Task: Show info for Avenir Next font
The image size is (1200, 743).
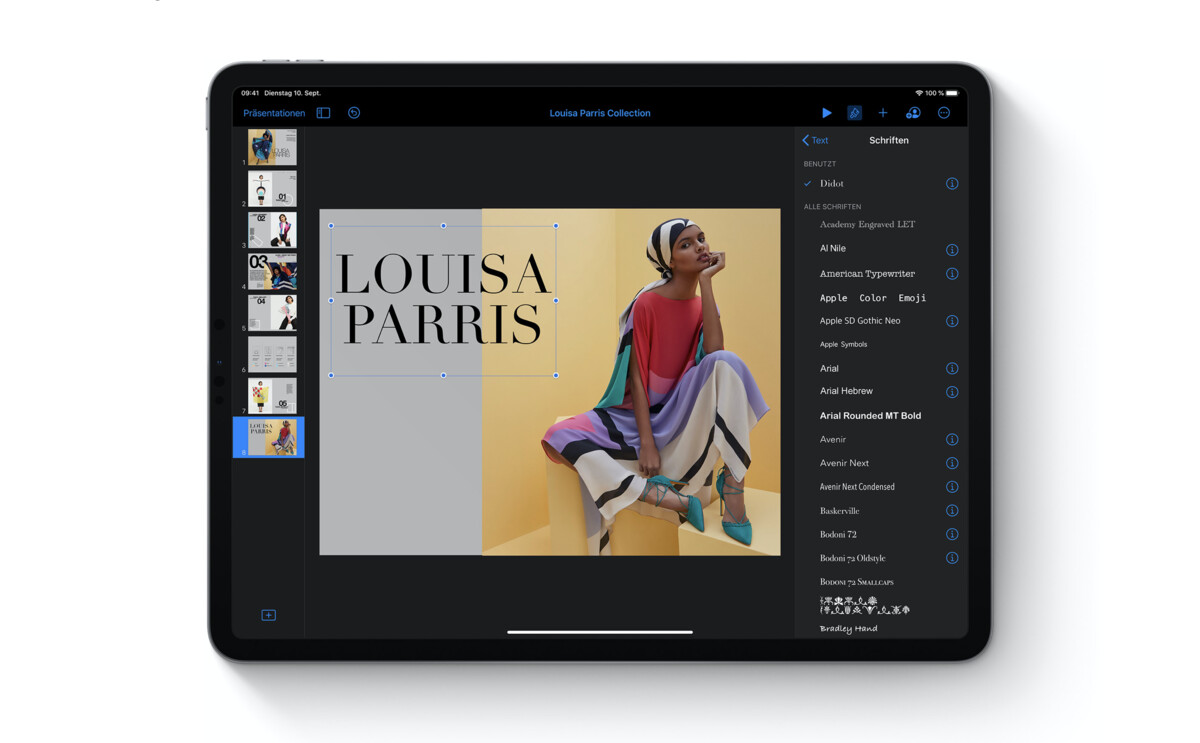Action: (x=952, y=463)
